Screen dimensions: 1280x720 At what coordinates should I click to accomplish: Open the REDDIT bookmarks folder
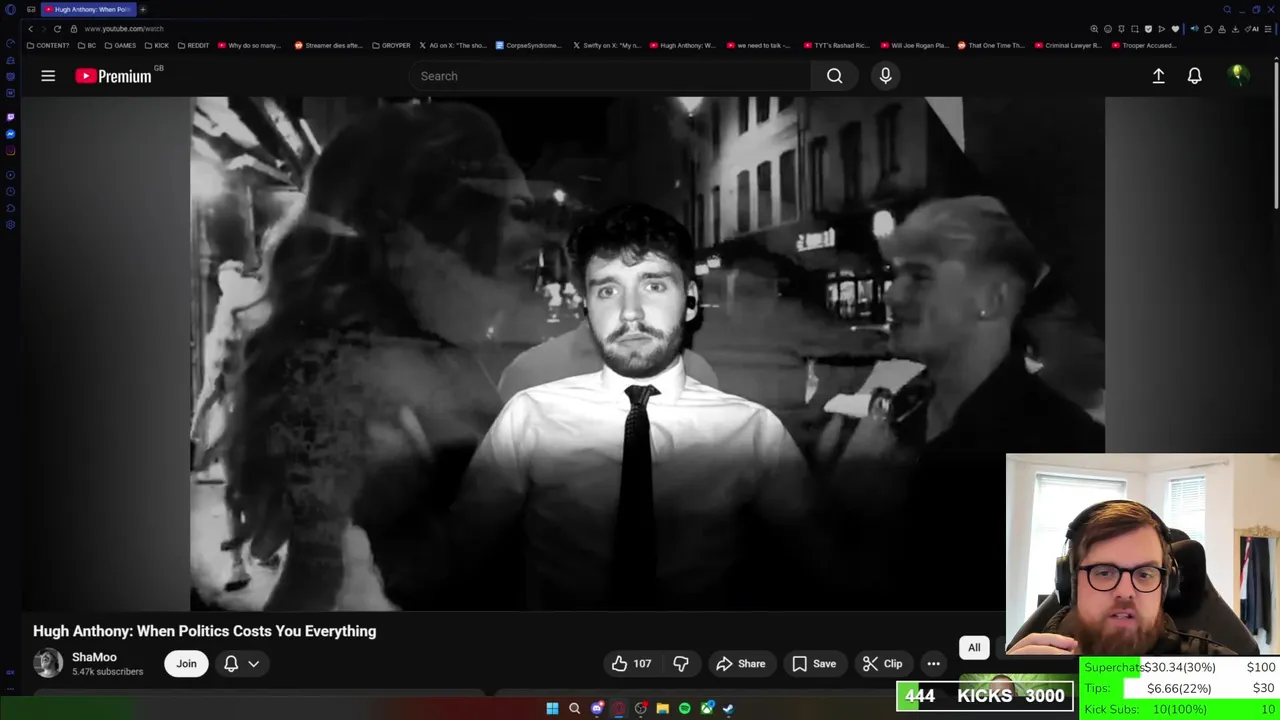pyautogui.click(x=193, y=45)
